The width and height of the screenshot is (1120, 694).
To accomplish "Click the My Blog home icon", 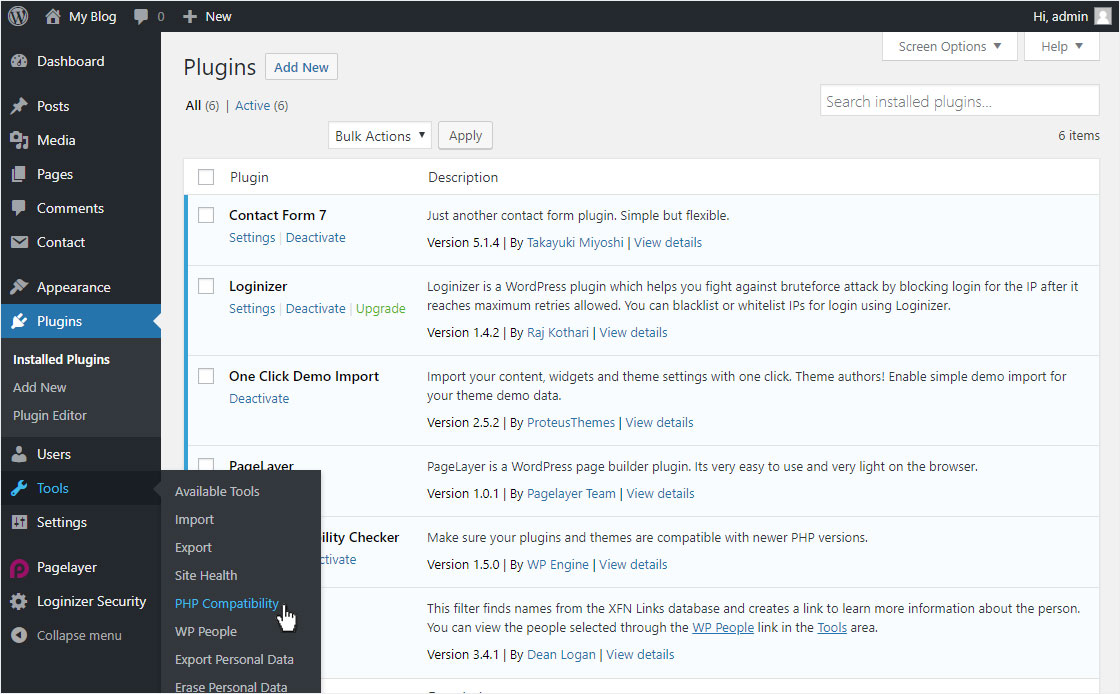I will click(53, 16).
